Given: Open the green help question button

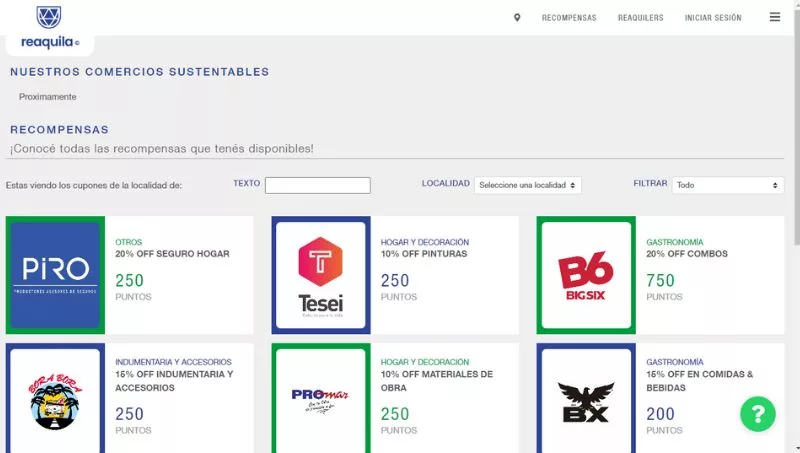Looking at the screenshot, I should pos(758,413).
